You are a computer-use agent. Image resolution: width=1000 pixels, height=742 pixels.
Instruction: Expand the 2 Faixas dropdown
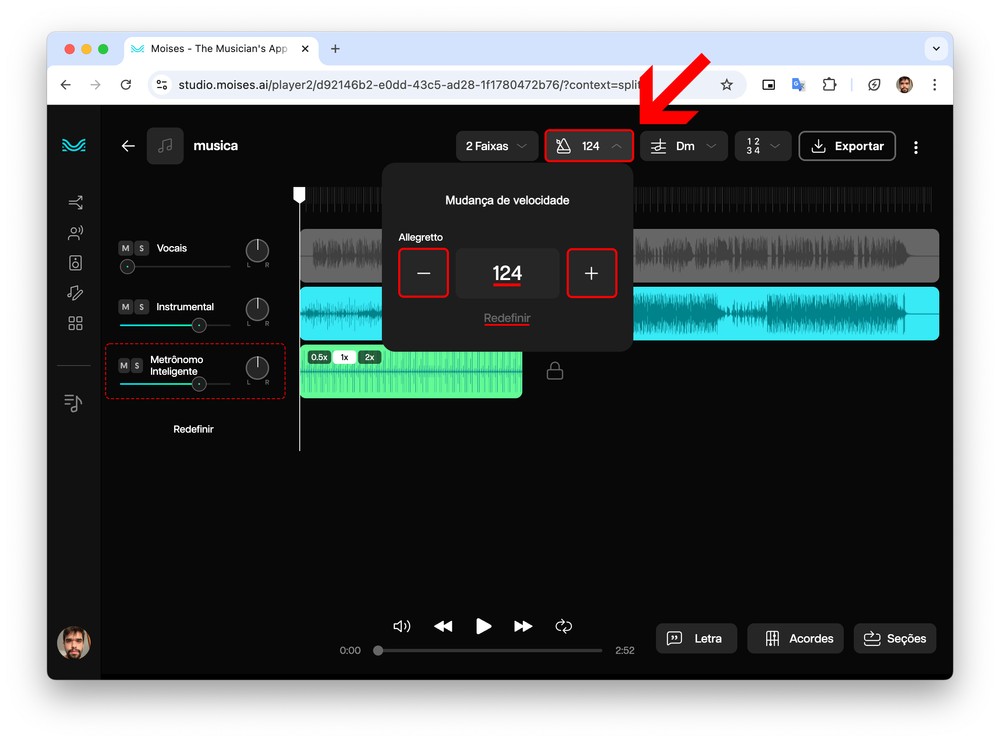[496, 146]
